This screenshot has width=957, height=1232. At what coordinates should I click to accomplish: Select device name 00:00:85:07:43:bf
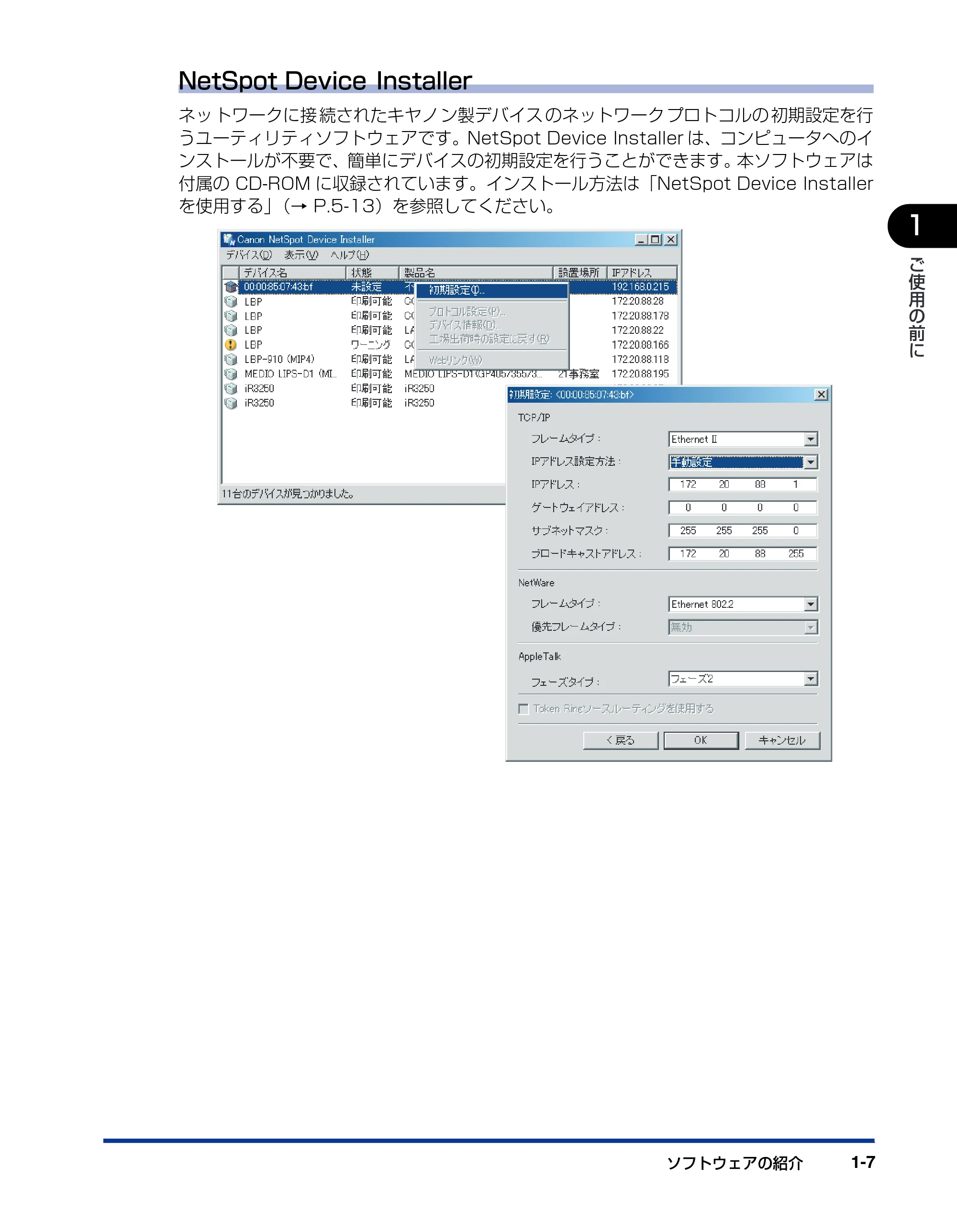point(278,286)
